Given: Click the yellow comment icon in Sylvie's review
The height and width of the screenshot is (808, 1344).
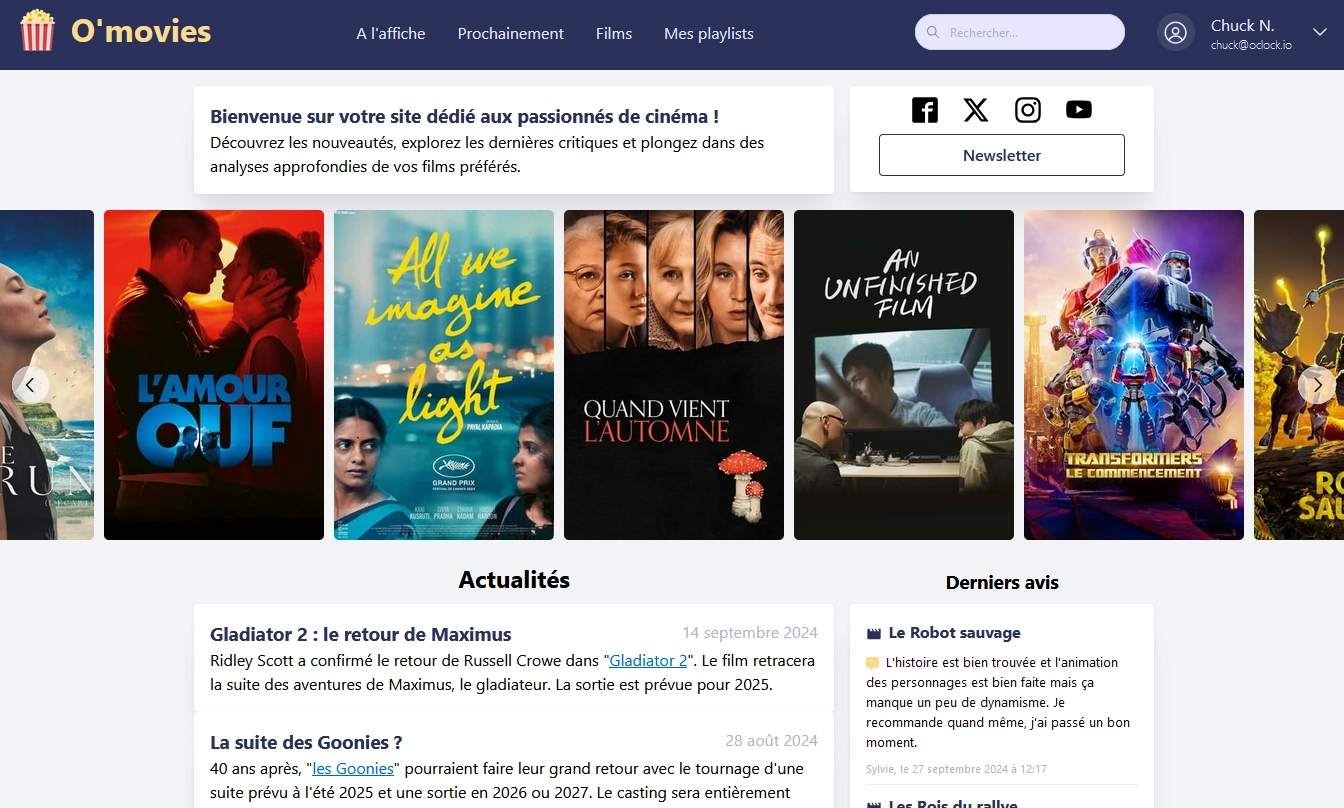Looking at the screenshot, I should tap(873, 663).
